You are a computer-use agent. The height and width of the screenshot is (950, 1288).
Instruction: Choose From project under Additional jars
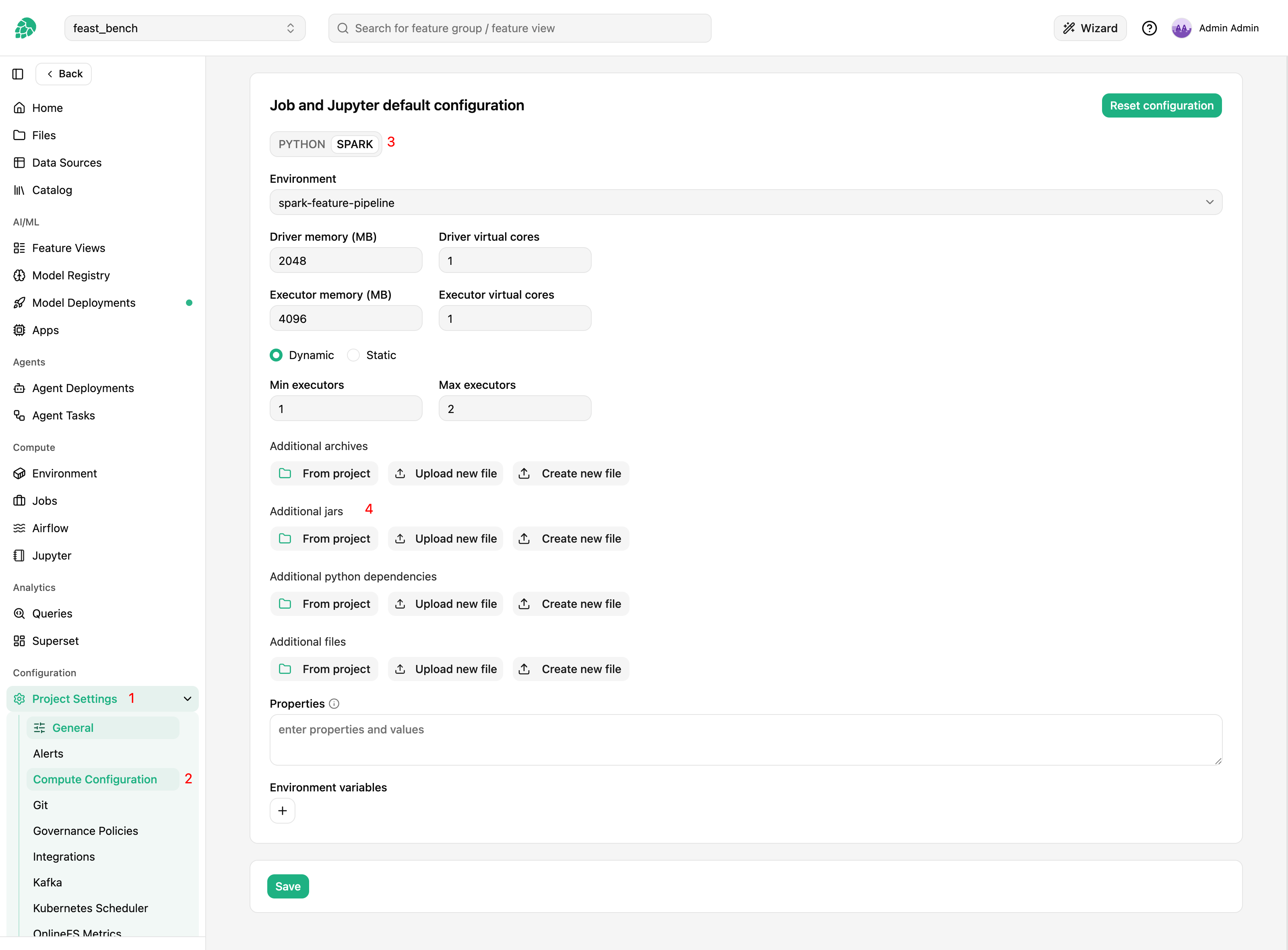pos(324,539)
